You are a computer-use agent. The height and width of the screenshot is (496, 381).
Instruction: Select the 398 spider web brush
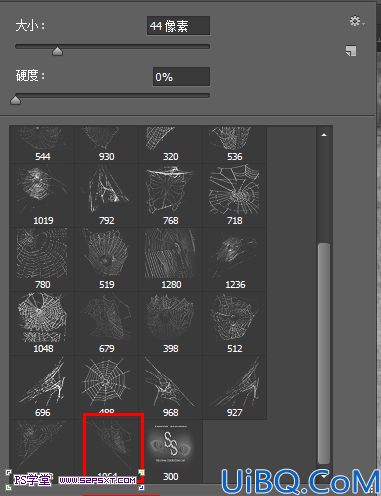pos(170,323)
